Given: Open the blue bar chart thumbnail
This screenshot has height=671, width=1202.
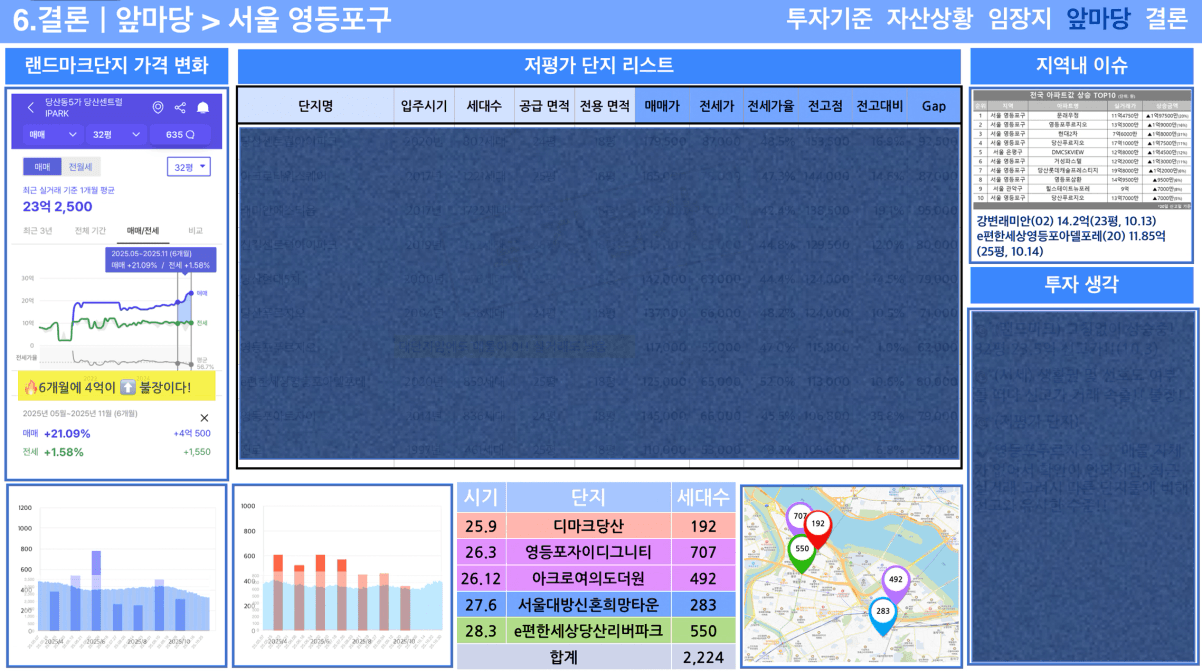Looking at the screenshot, I should tap(116, 575).
